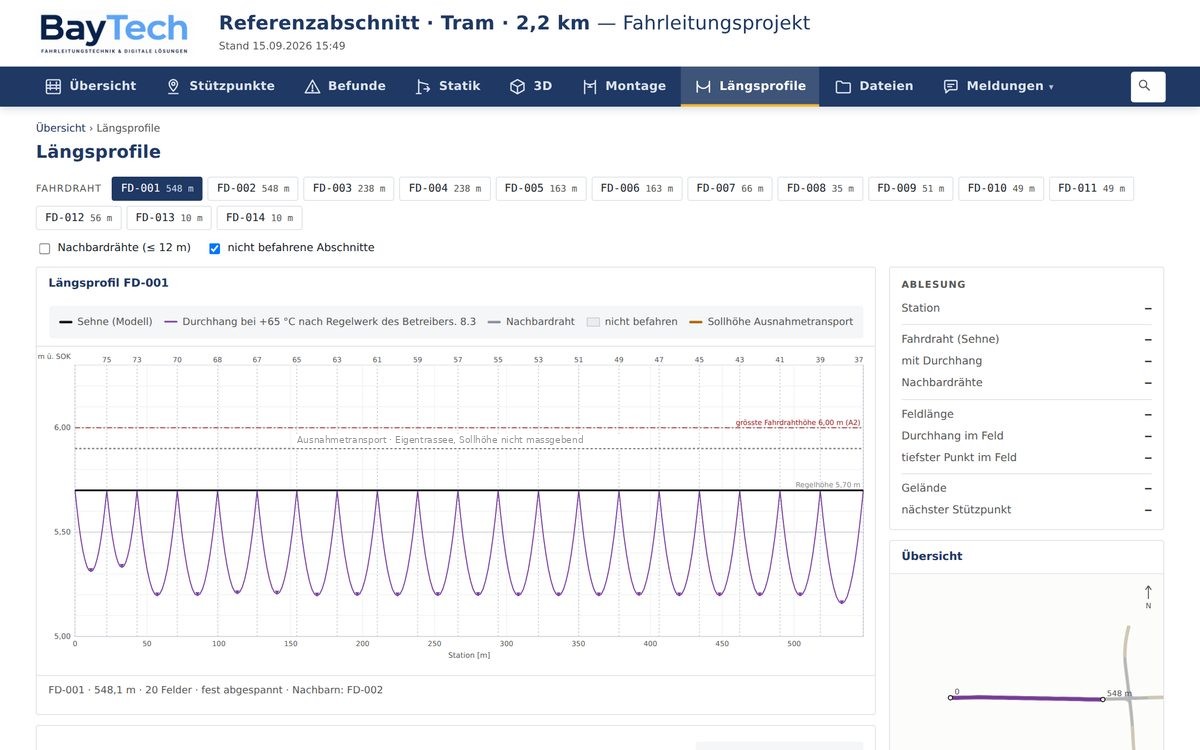The height and width of the screenshot is (750, 1200).
Task: Toggle Sollhöhe Ausnahmetransport legend entry
Action: (771, 322)
